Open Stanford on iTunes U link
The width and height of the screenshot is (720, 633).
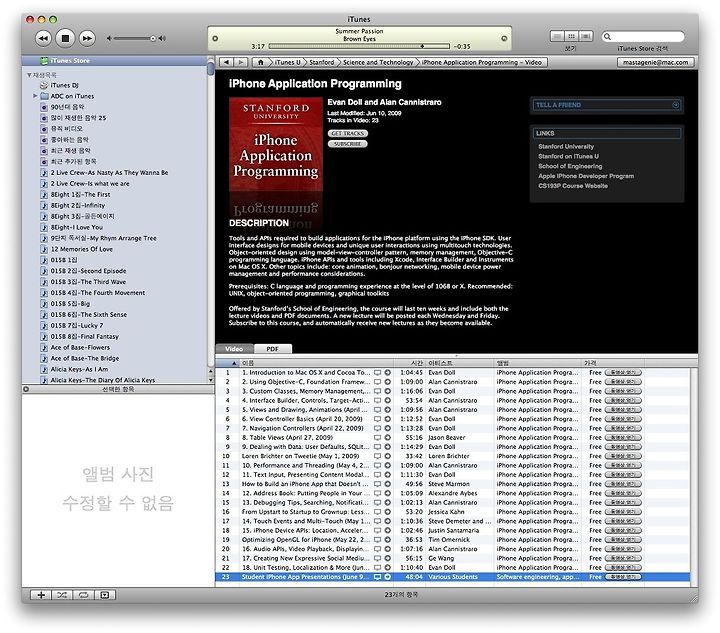[x=568, y=157]
